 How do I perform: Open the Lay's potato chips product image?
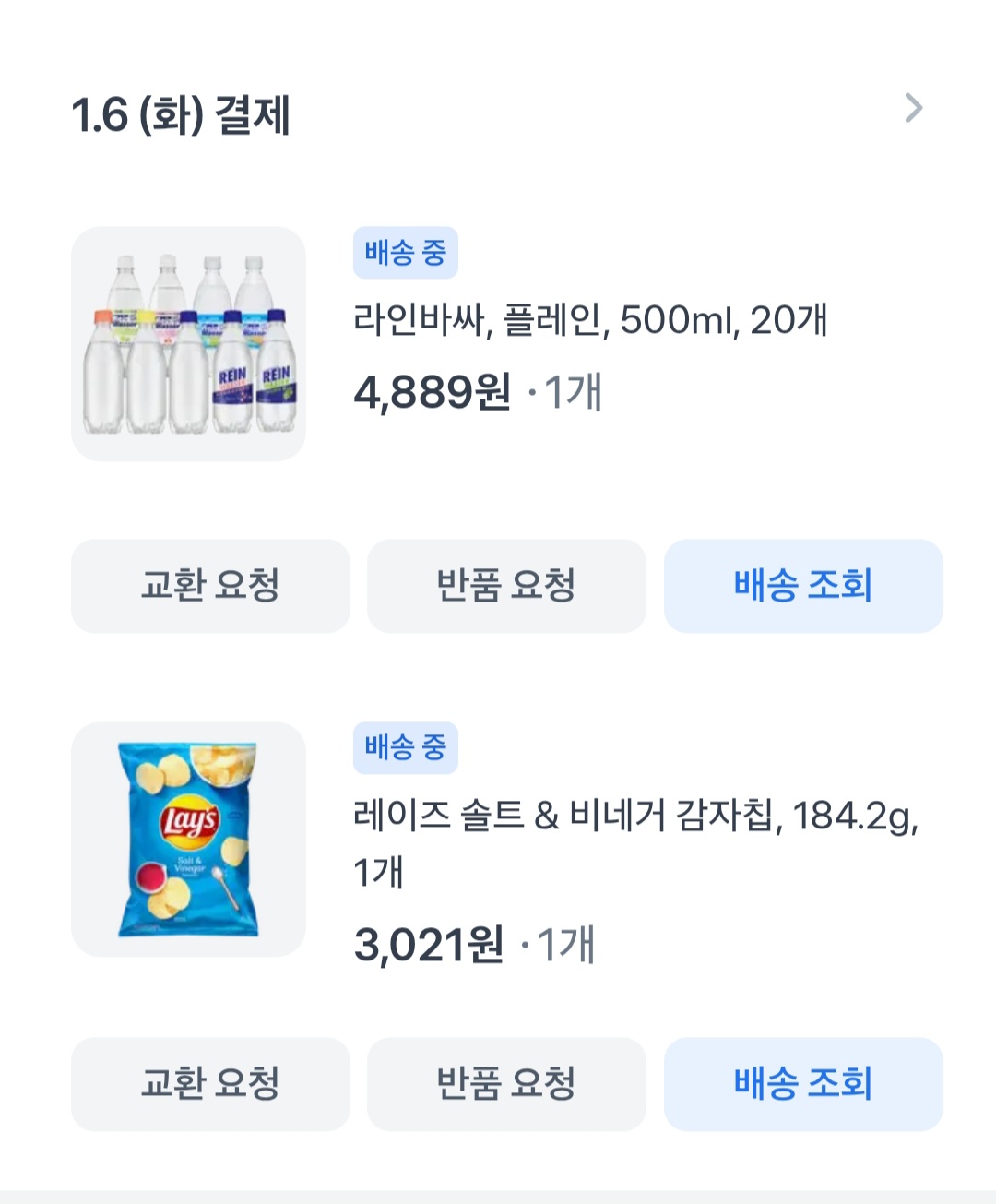[188, 839]
